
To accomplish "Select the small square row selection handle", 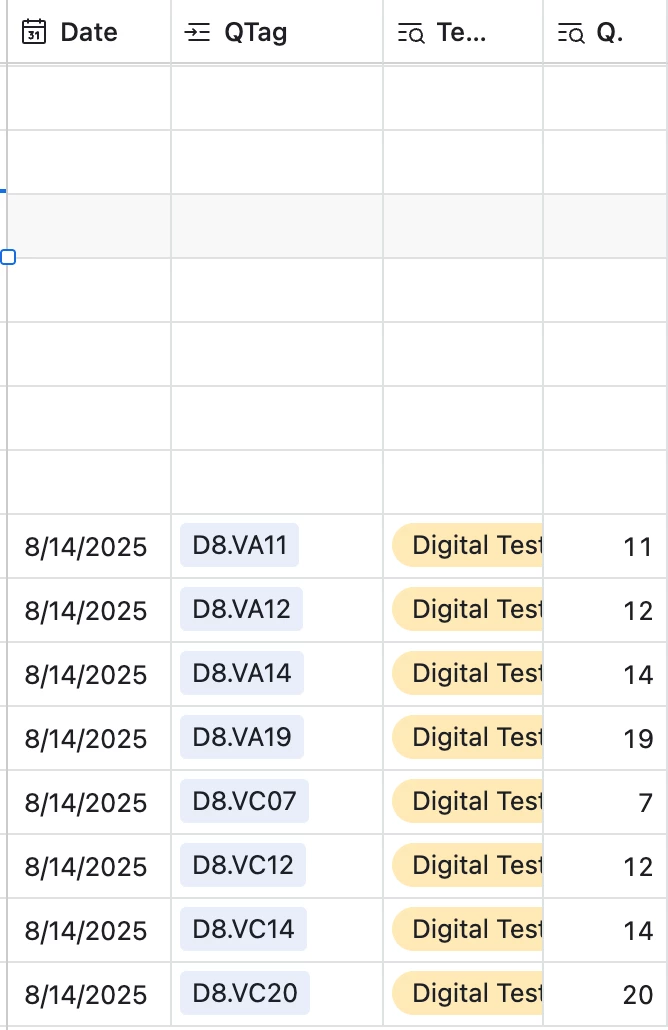I will [x=8, y=257].
